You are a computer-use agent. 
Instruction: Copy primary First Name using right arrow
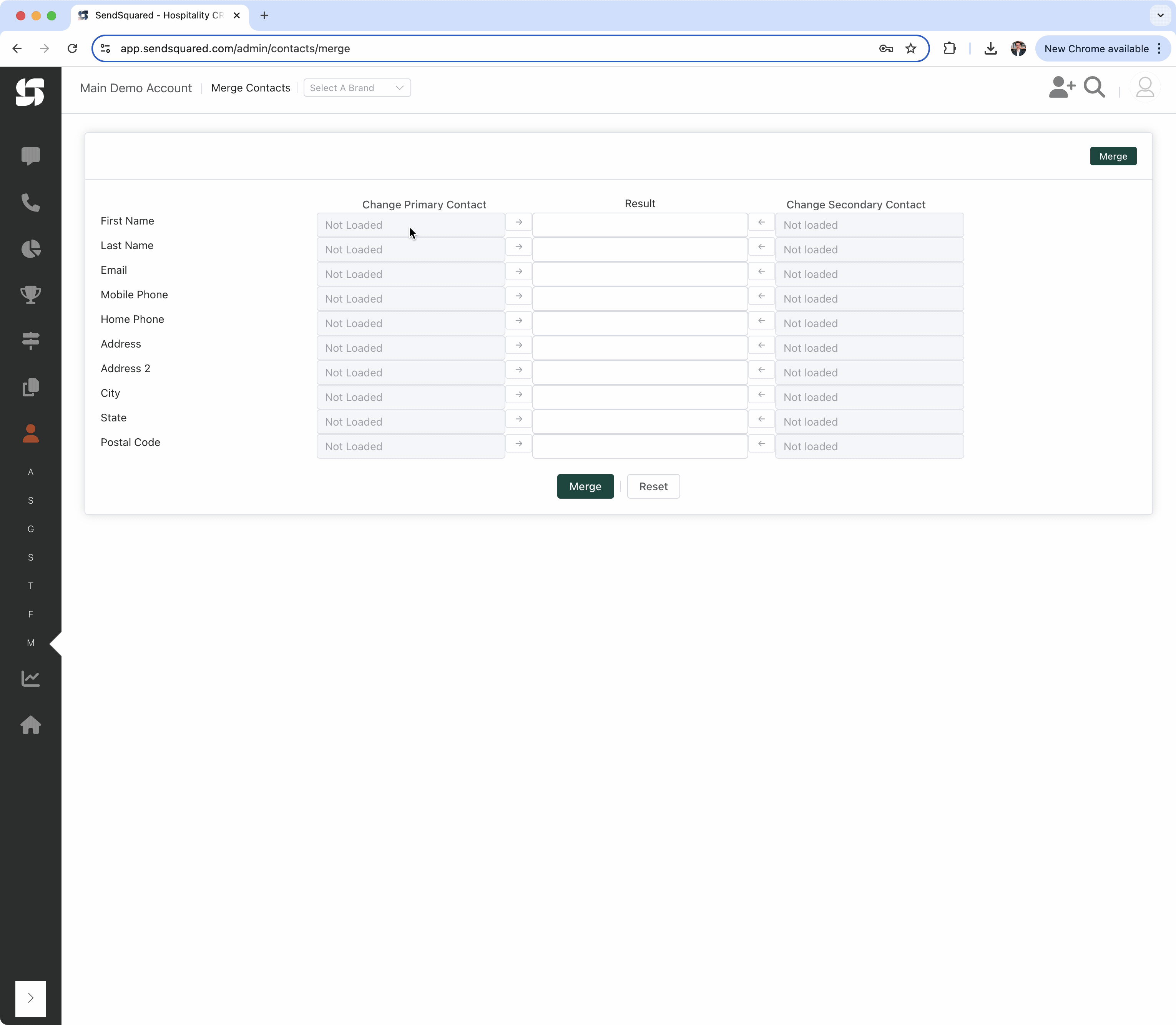click(518, 223)
